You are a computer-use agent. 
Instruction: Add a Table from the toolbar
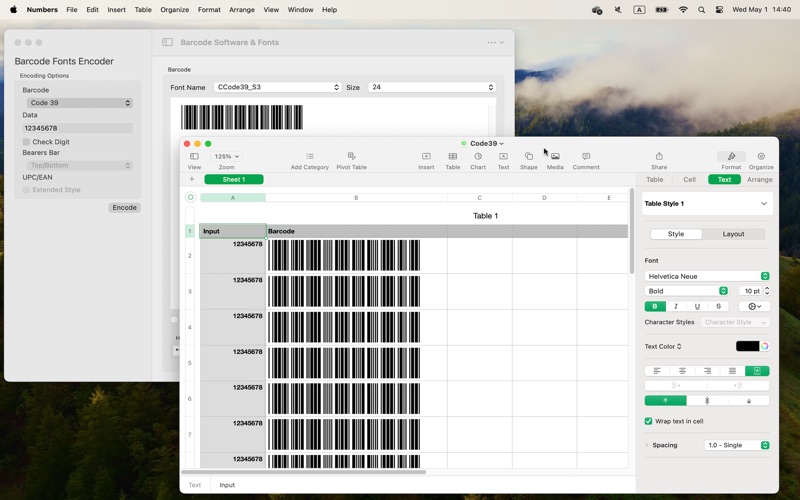(453, 156)
